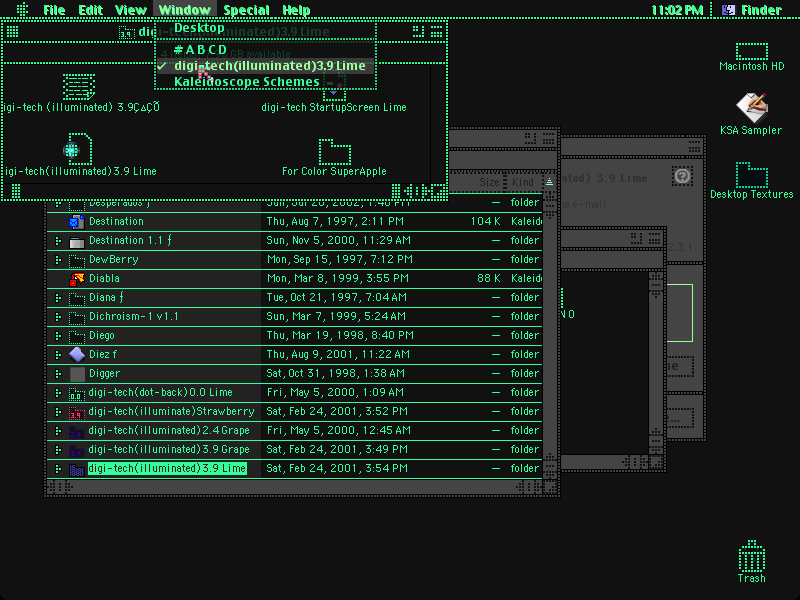The width and height of the screenshot is (800, 600).
Task: Expand the DewBerry folder
Action: pos(58,260)
